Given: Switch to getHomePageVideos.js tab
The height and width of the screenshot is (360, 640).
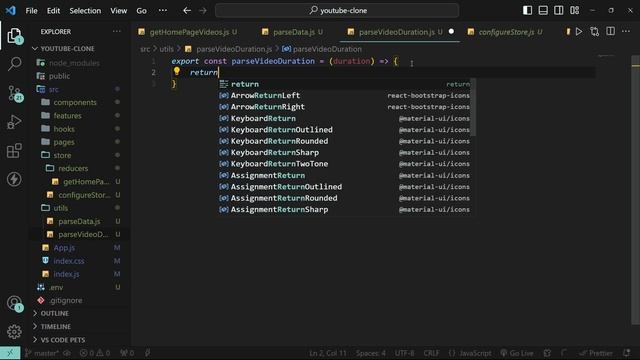Looking at the screenshot, I should click(x=189, y=32).
